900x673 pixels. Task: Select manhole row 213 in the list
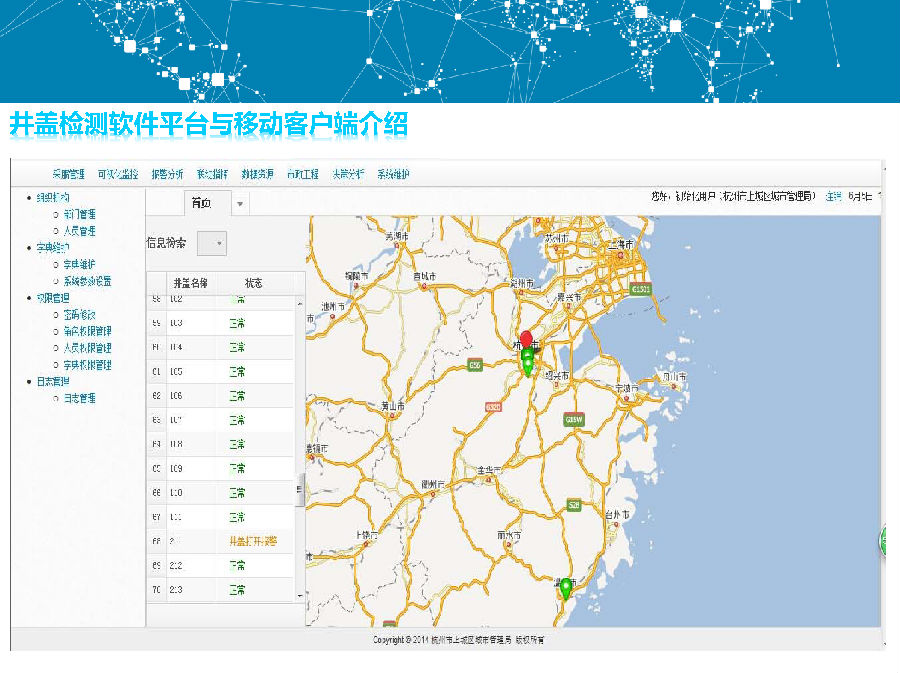pos(221,590)
